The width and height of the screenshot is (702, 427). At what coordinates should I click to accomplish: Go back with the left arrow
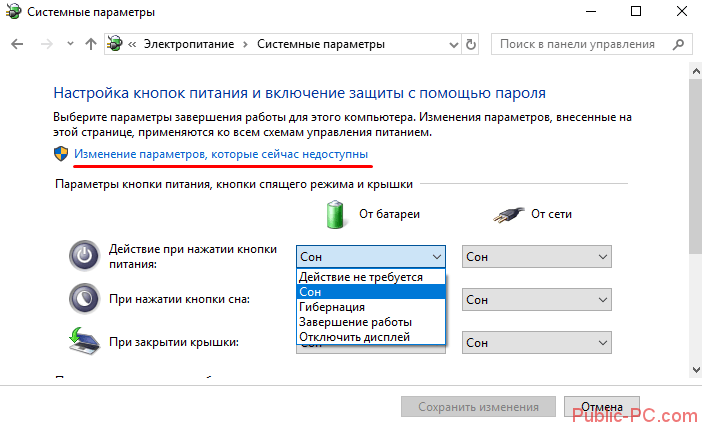tap(17, 44)
